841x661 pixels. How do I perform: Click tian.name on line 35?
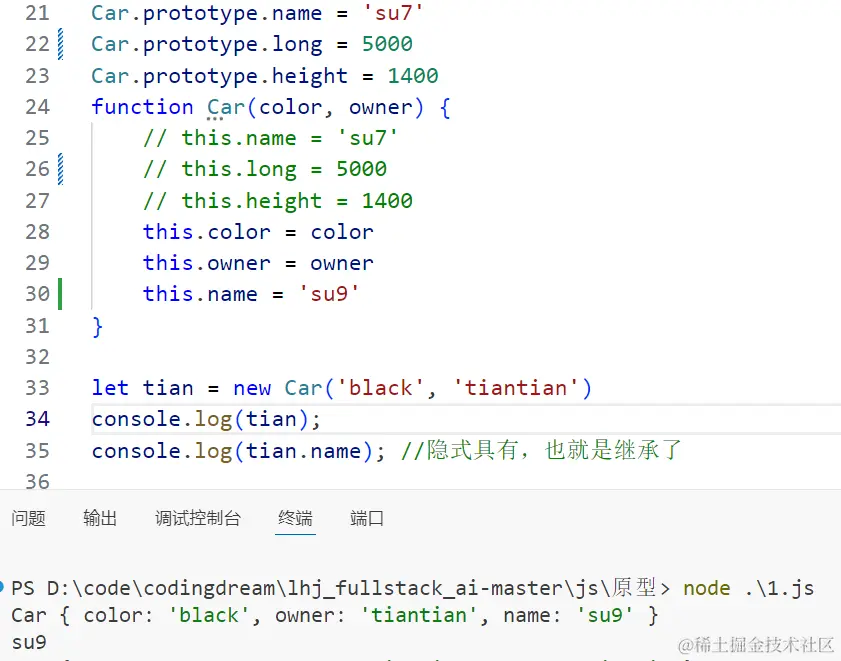coord(303,451)
